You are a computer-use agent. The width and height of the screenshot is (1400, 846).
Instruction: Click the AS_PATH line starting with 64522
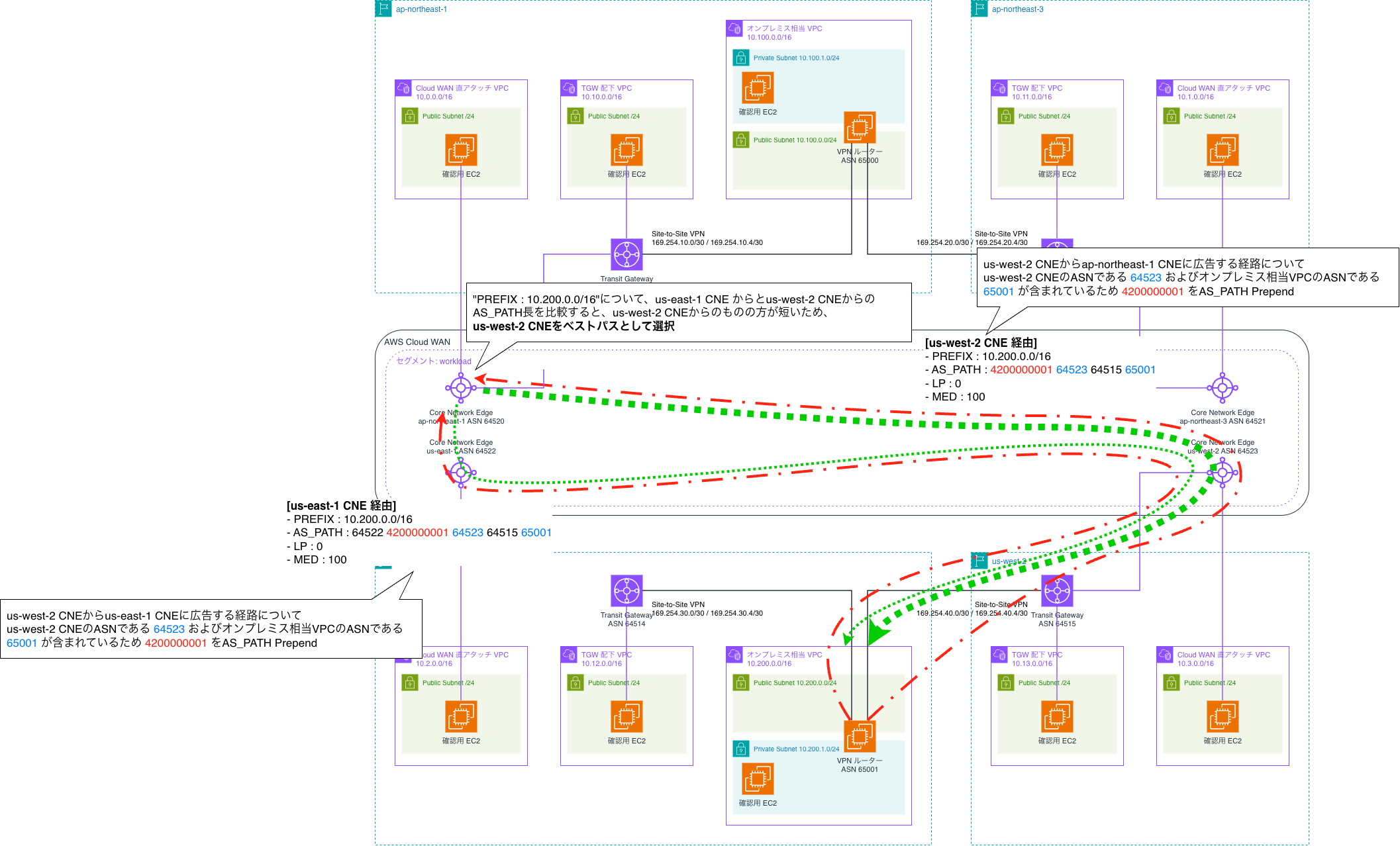pos(419,533)
